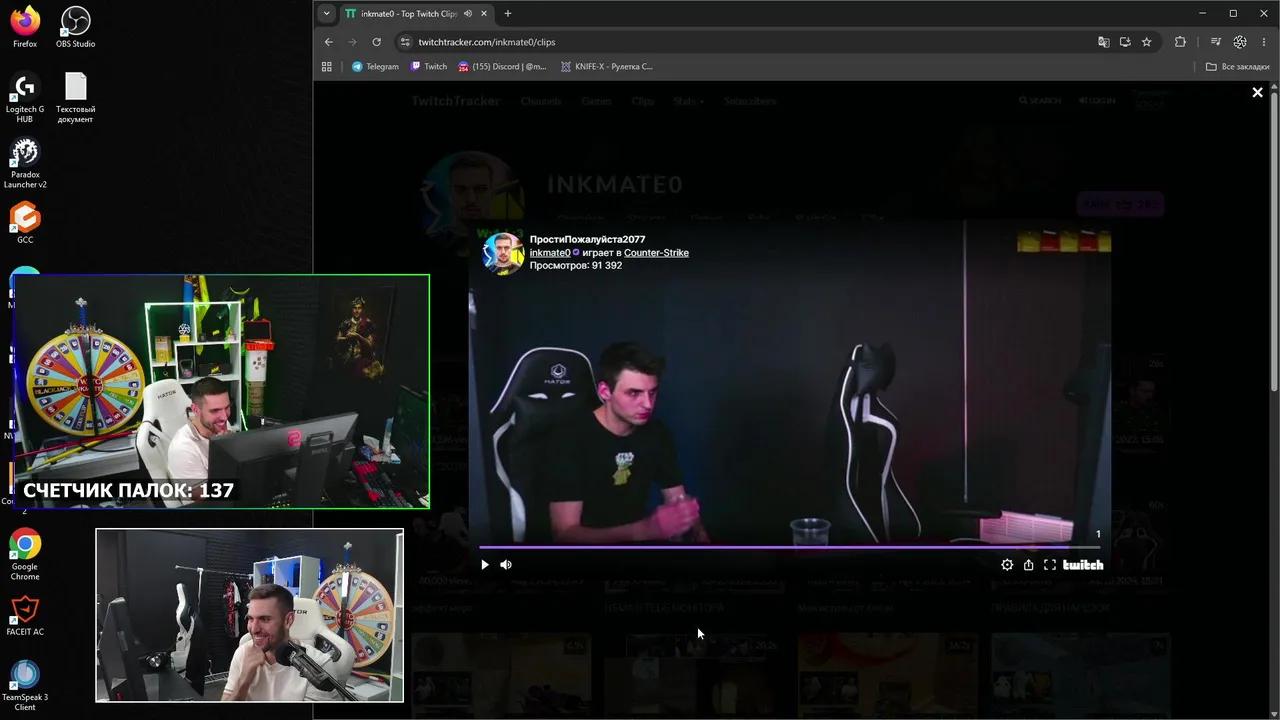The height and width of the screenshot is (720, 1280).
Task: Close the clip overlay with X
Action: tap(1257, 92)
